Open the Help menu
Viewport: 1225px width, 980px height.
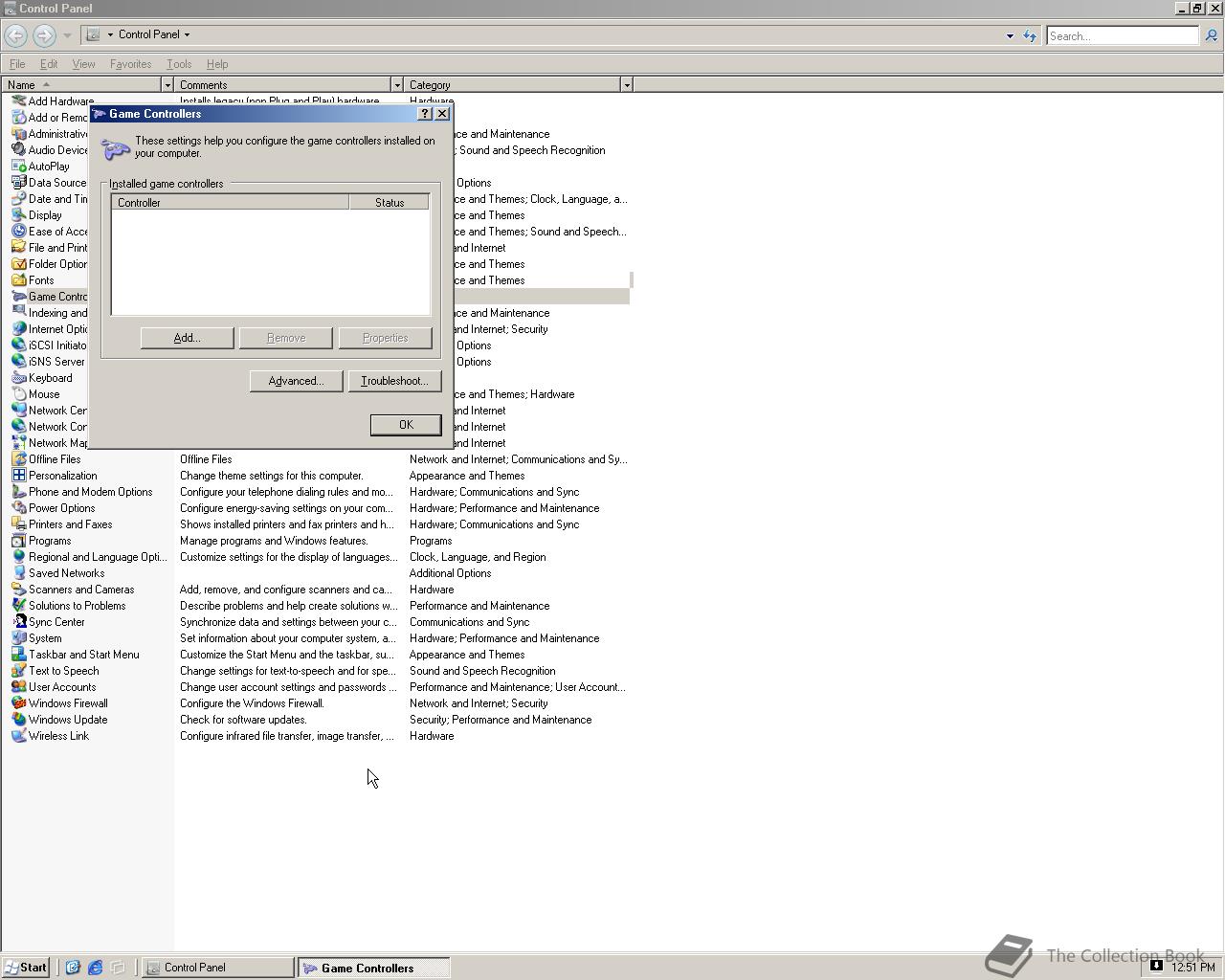pyautogui.click(x=217, y=64)
